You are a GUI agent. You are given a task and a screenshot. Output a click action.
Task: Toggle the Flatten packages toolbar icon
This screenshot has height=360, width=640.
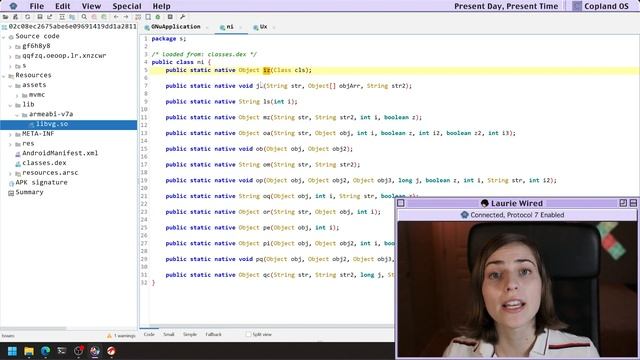72,17
